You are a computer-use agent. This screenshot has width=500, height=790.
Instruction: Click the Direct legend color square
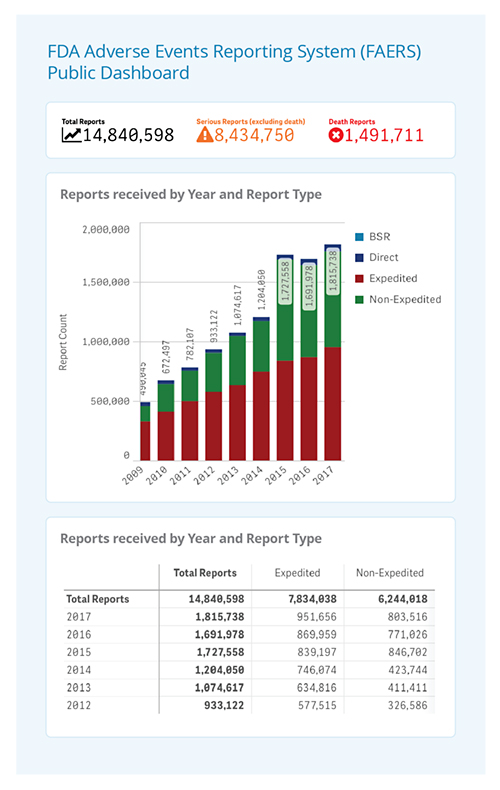(359, 257)
